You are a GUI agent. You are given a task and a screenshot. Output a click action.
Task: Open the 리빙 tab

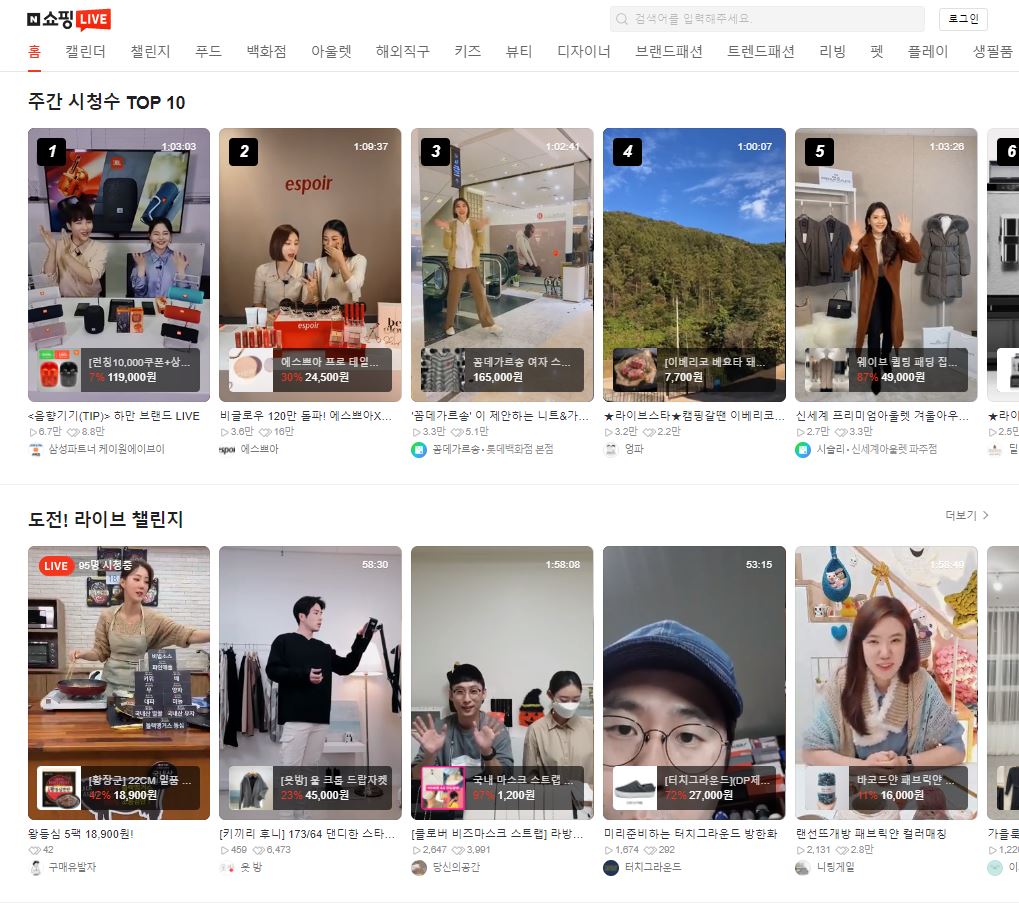coord(832,51)
